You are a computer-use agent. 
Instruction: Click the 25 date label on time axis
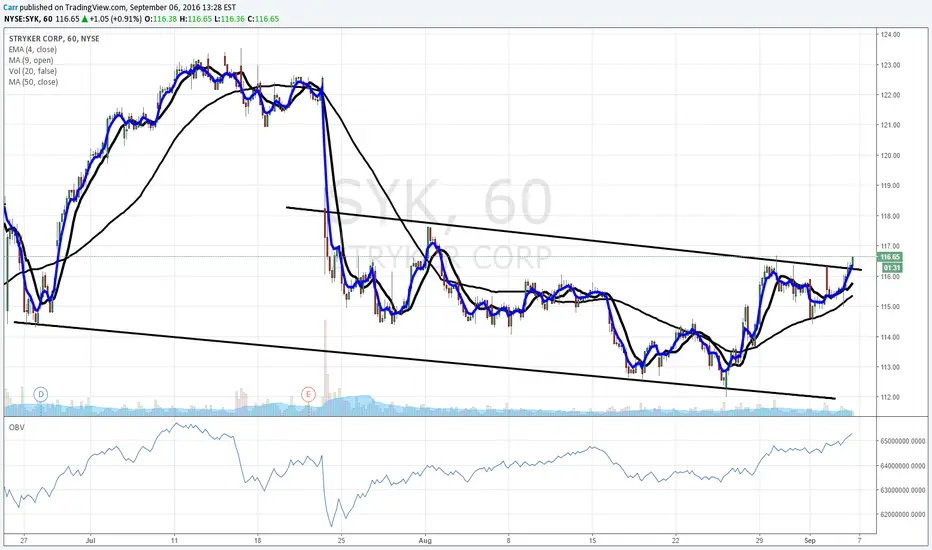pyautogui.click(x=341, y=540)
